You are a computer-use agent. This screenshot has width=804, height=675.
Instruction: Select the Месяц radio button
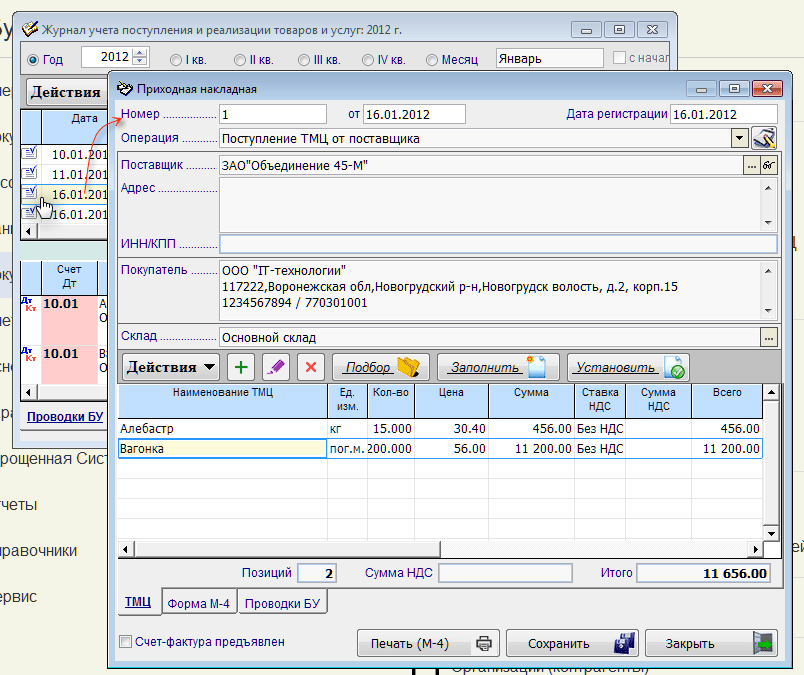(432, 60)
